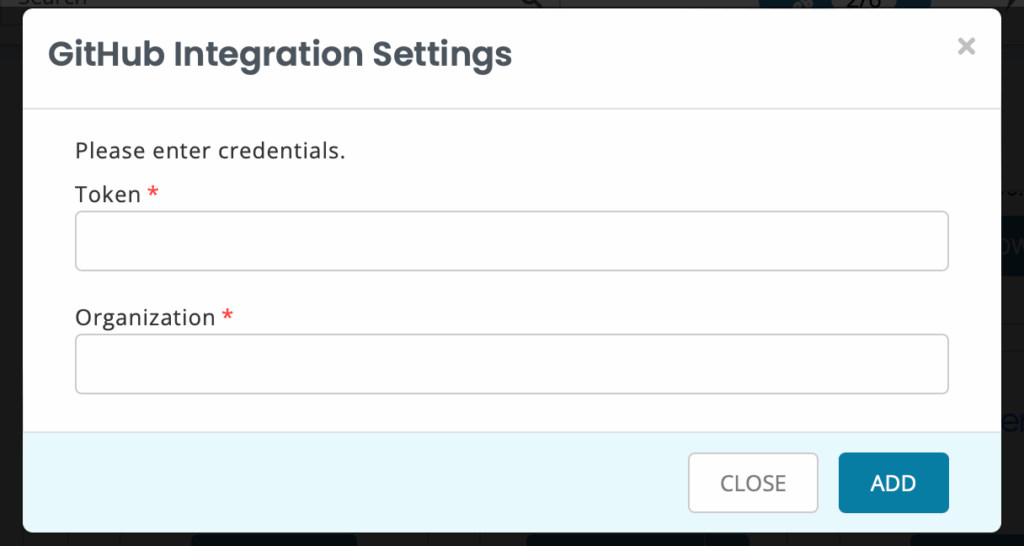Image resolution: width=1024 pixels, height=546 pixels.
Task: Place cursor in the empty box under Organization
Action: pyautogui.click(x=511, y=364)
